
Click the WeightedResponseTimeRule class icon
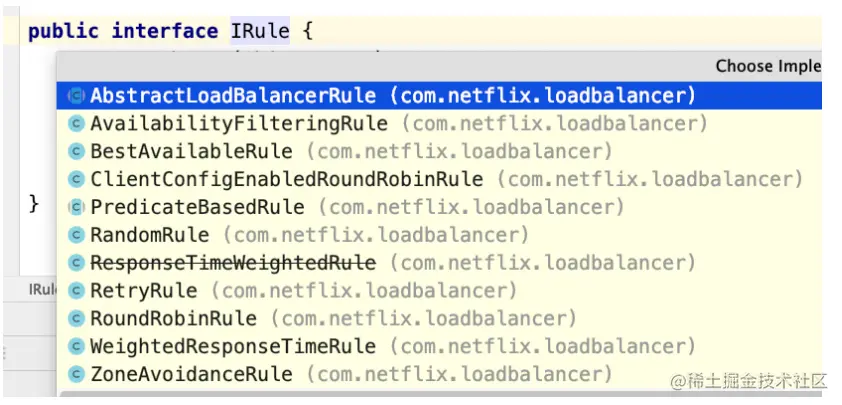[x=76, y=346]
